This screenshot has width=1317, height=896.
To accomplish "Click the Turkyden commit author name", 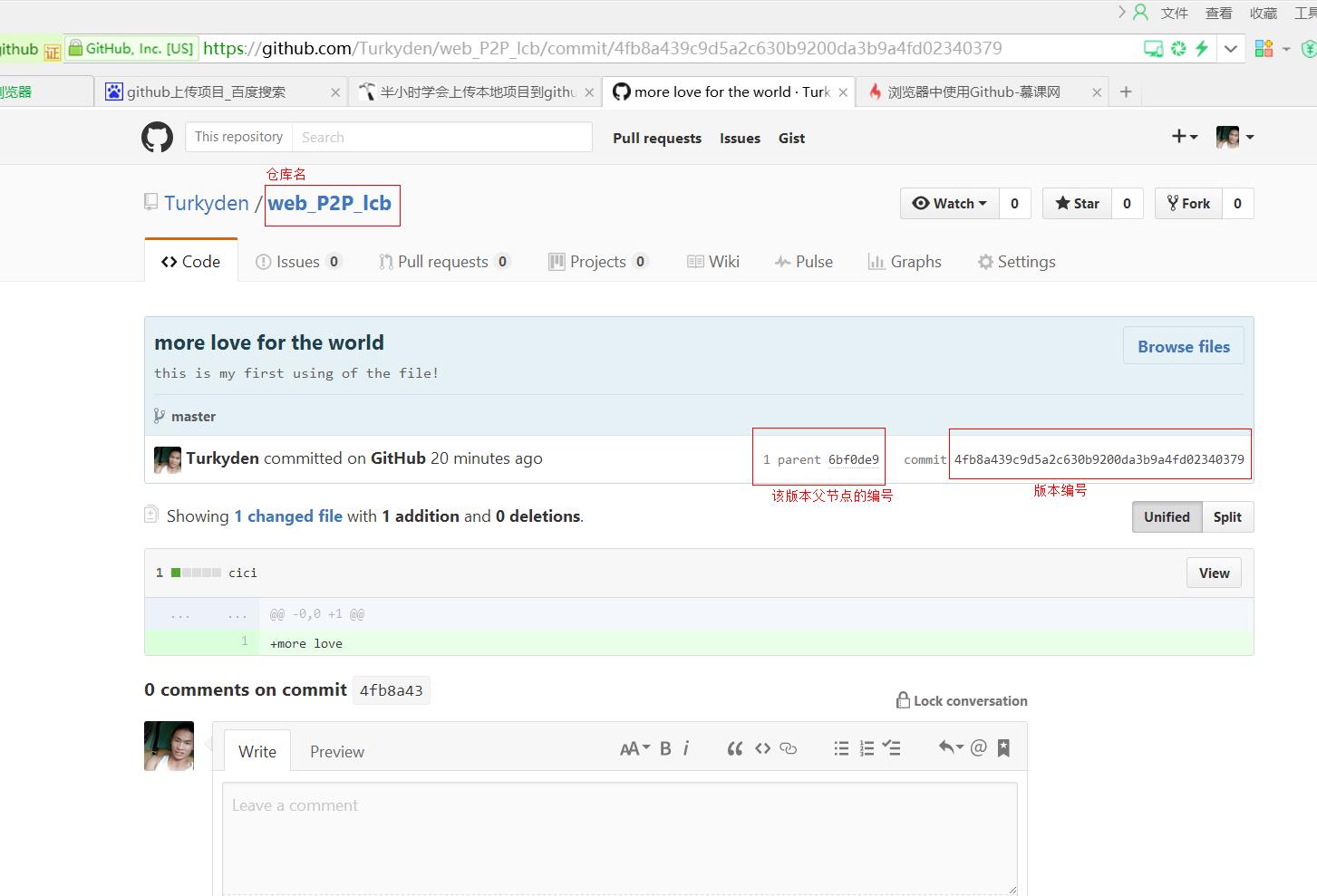I will point(223,458).
